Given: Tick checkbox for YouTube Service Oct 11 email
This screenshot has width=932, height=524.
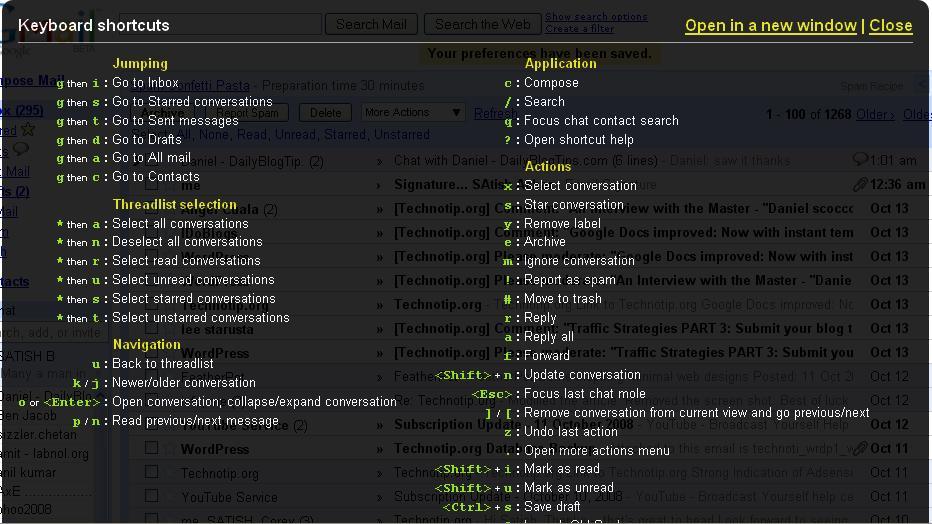Looking at the screenshot, I should click(x=152, y=495).
